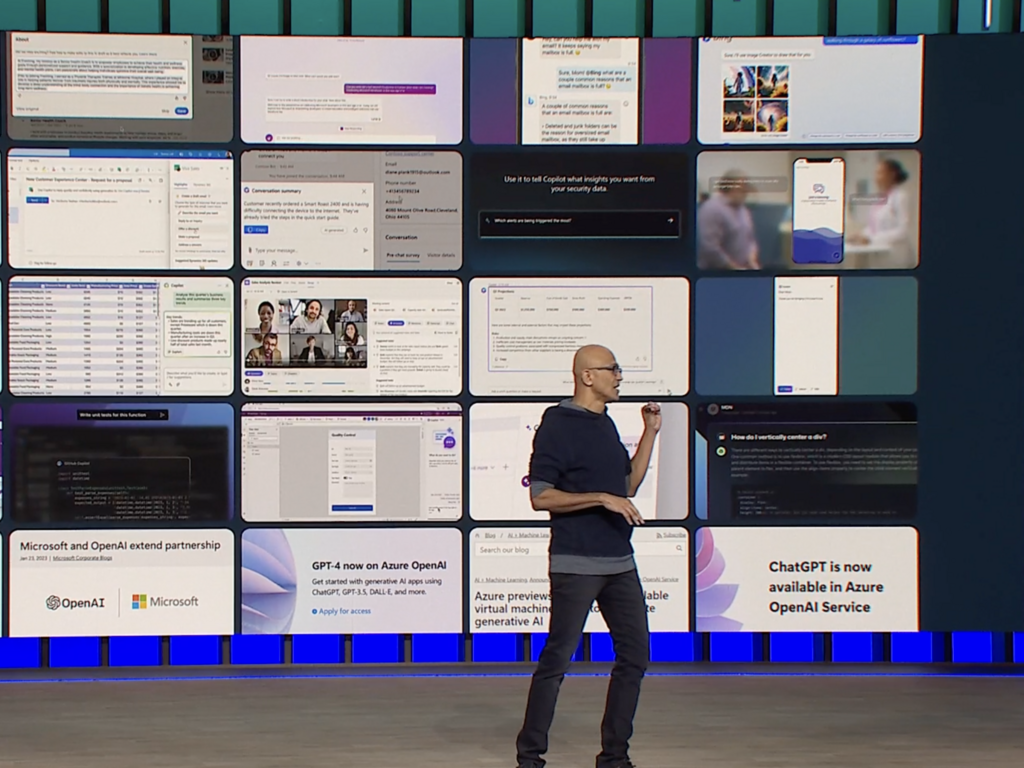Select the 'How do I vertically center a div?' question
The height and width of the screenshot is (768, 1024).
(778, 437)
